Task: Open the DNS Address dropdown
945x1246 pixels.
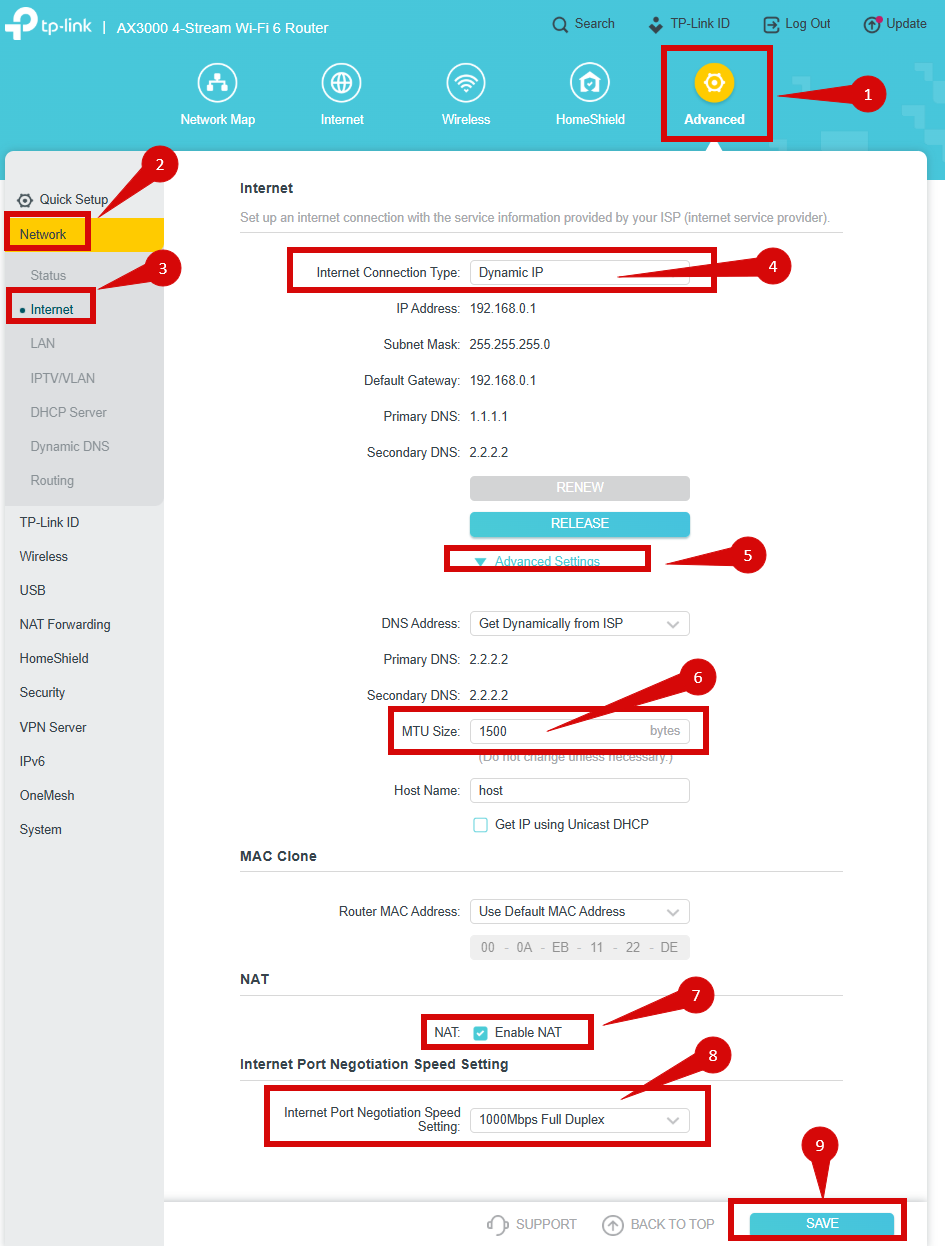Action: point(579,624)
